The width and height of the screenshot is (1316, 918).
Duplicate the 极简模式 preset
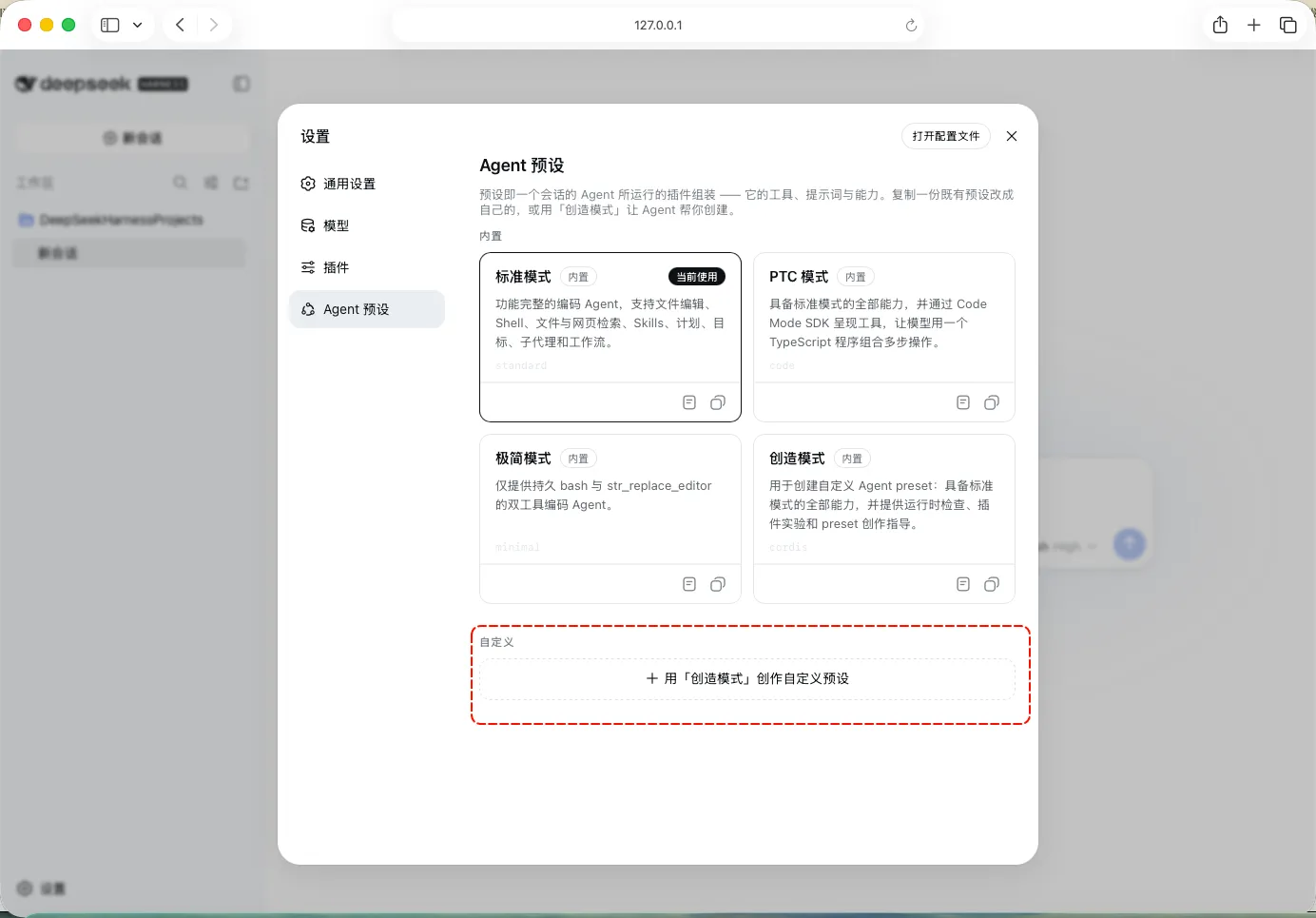click(718, 584)
